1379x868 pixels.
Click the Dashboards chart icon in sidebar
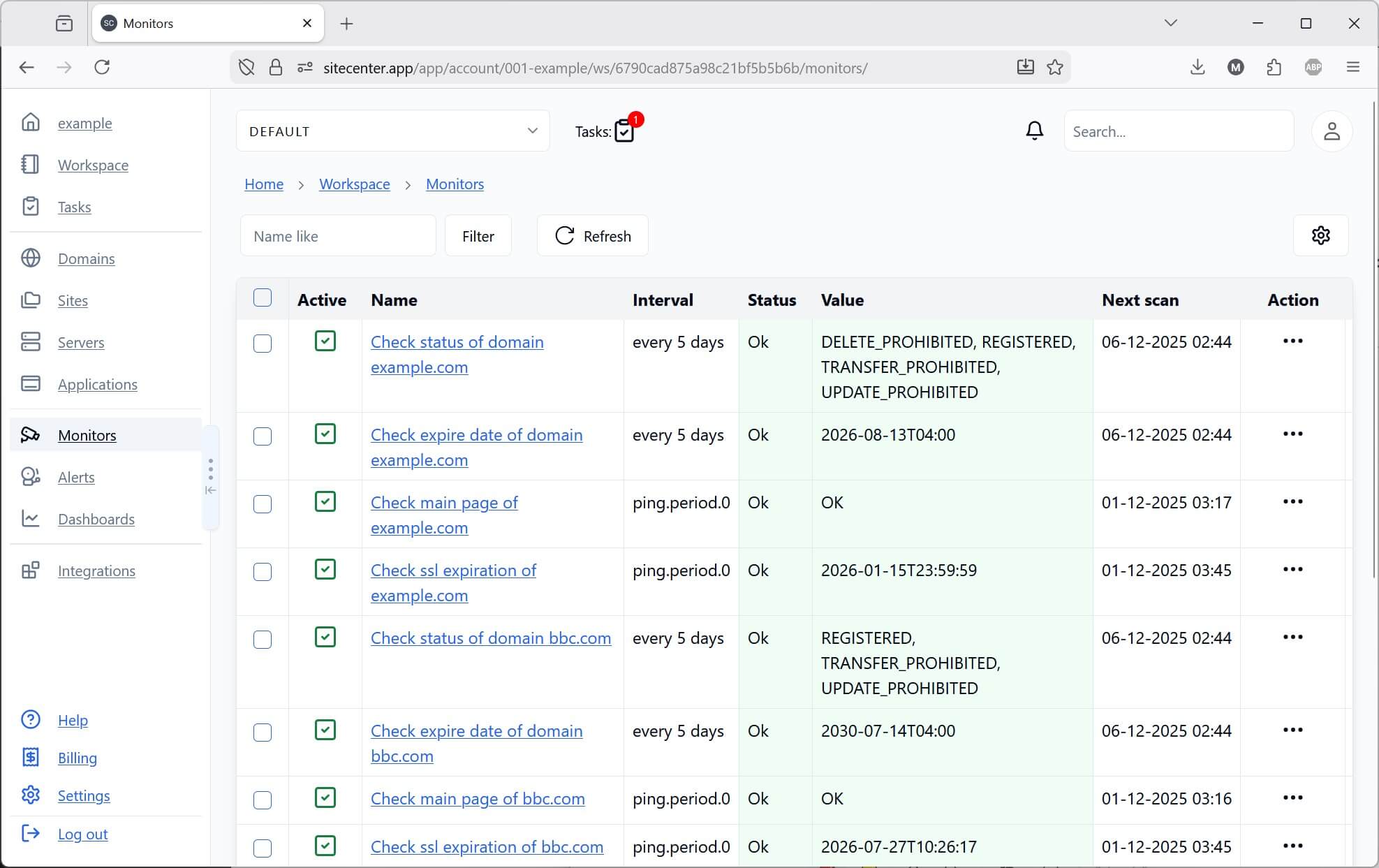(x=31, y=519)
